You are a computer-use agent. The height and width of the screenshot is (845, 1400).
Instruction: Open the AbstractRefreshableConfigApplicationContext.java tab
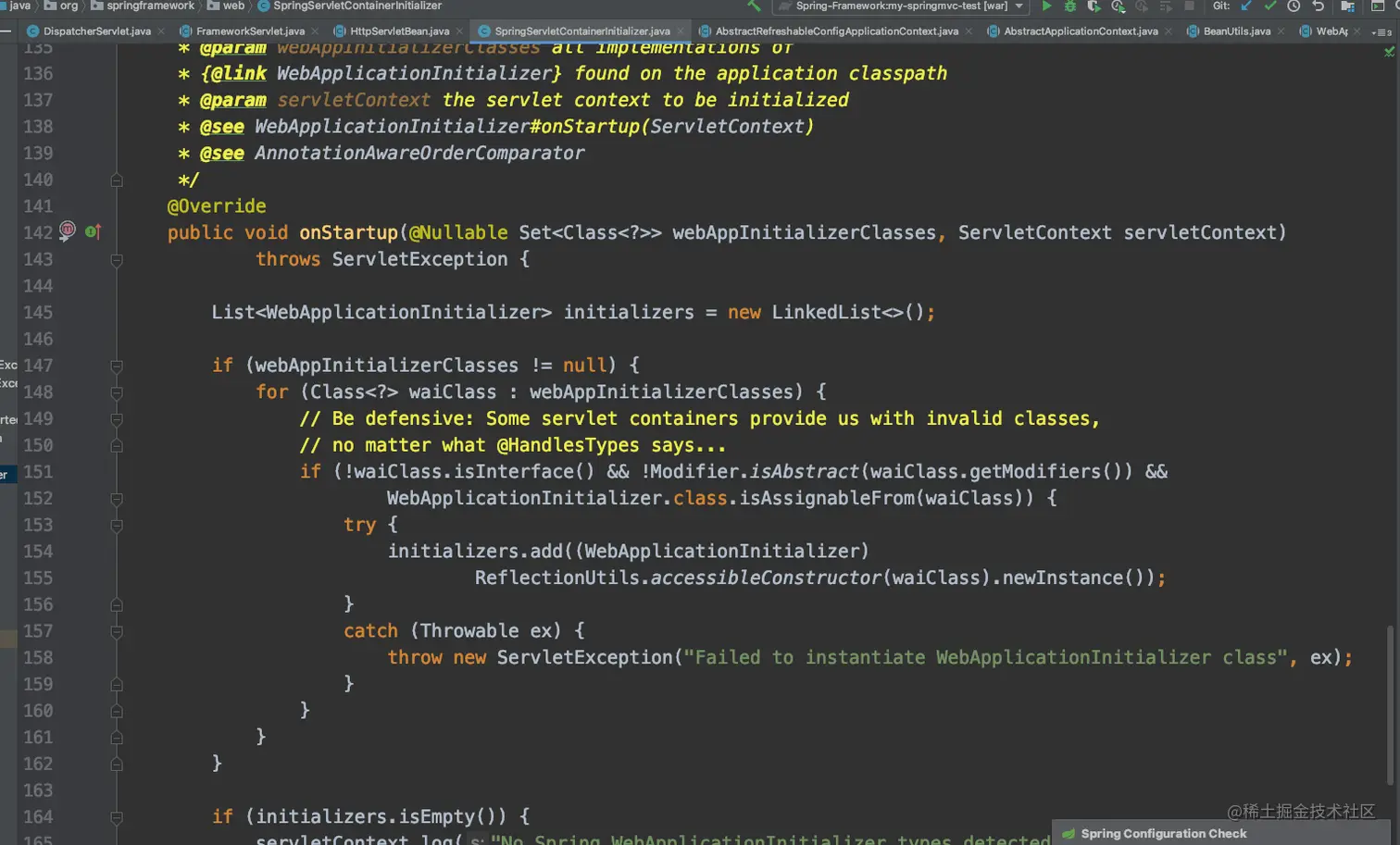pyautogui.click(x=836, y=31)
